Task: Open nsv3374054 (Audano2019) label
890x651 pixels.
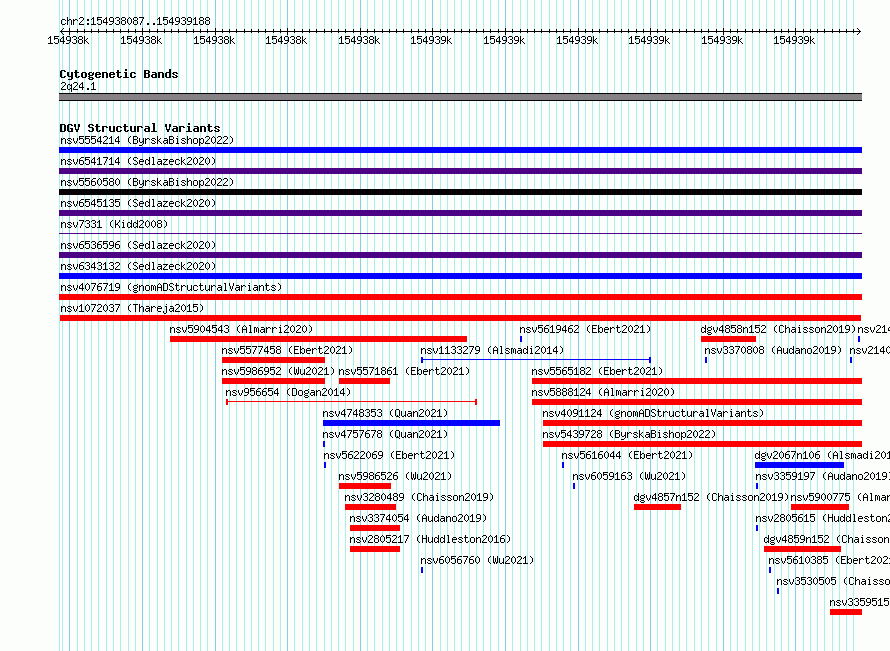Action: 418,518
